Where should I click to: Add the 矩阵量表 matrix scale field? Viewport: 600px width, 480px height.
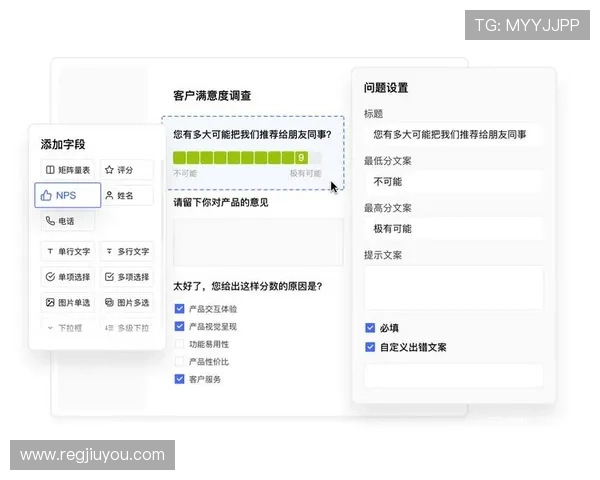(x=67, y=170)
